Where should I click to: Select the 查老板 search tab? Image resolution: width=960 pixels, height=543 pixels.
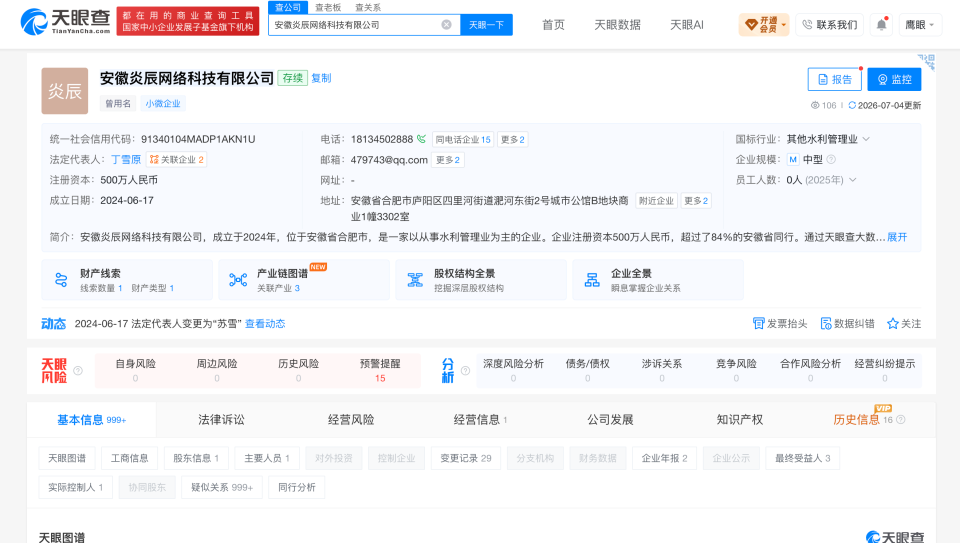tap(328, 7)
